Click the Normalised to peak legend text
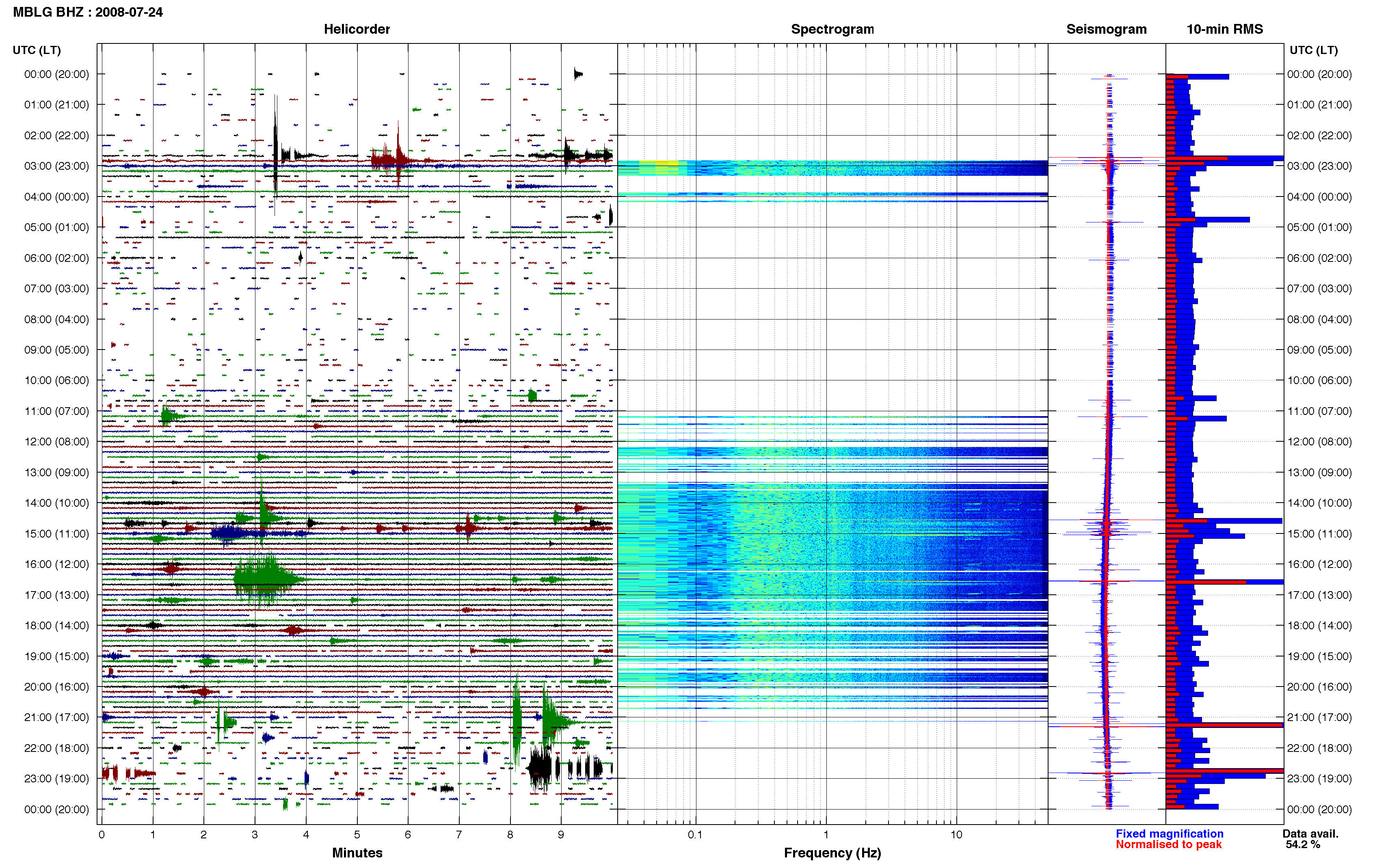 1169,844
